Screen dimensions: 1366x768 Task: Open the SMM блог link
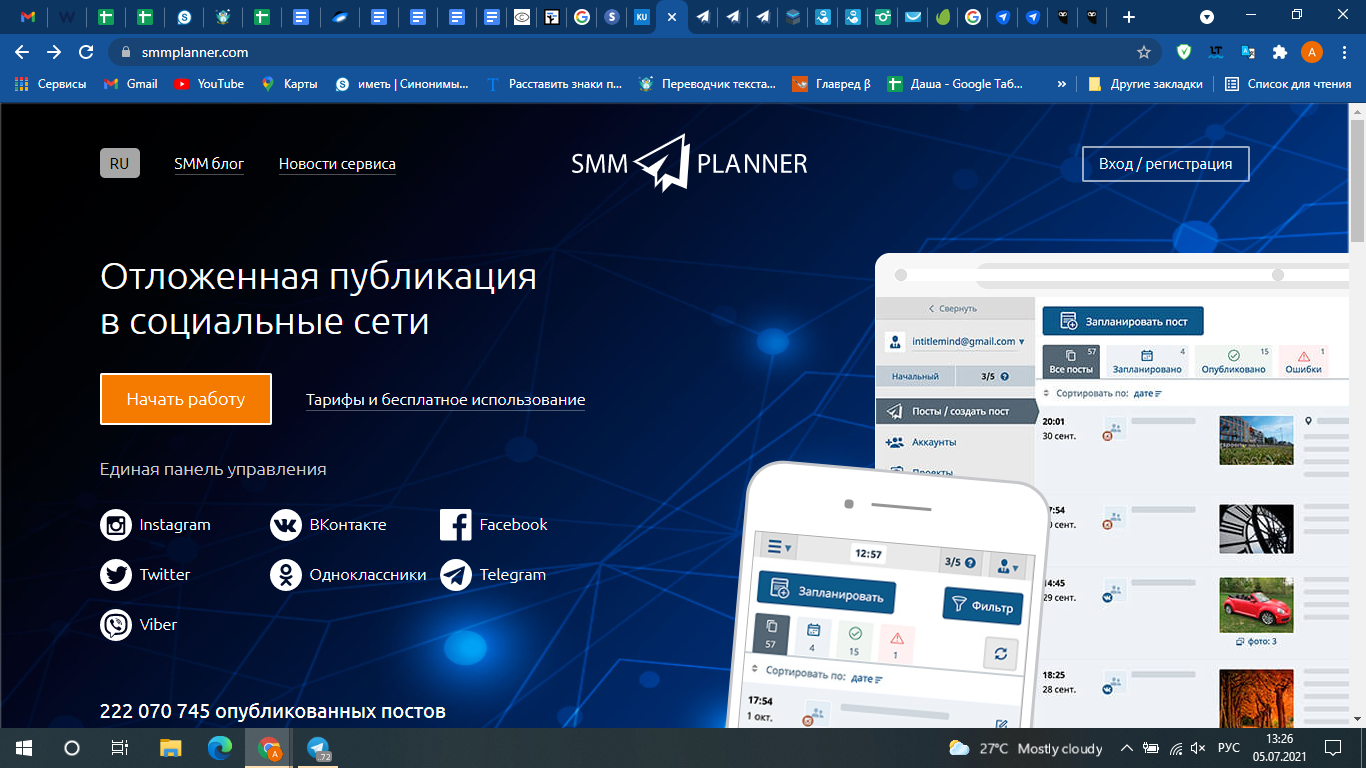pyautogui.click(x=209, y=164)
